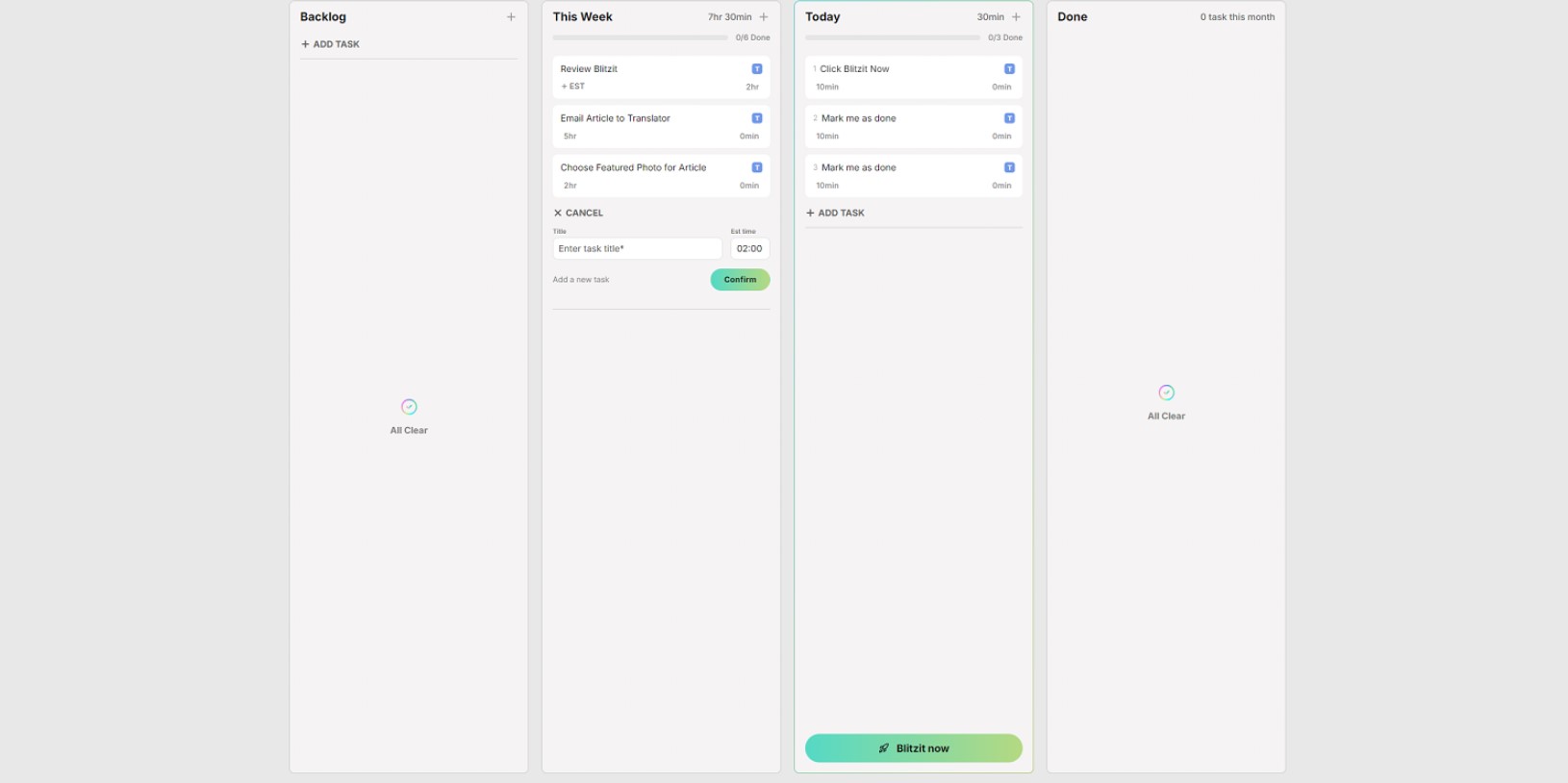Screen dimensions: 1568x783
Task: Click the blue T badge on Review Blitzit
Action: coord(757,69)
